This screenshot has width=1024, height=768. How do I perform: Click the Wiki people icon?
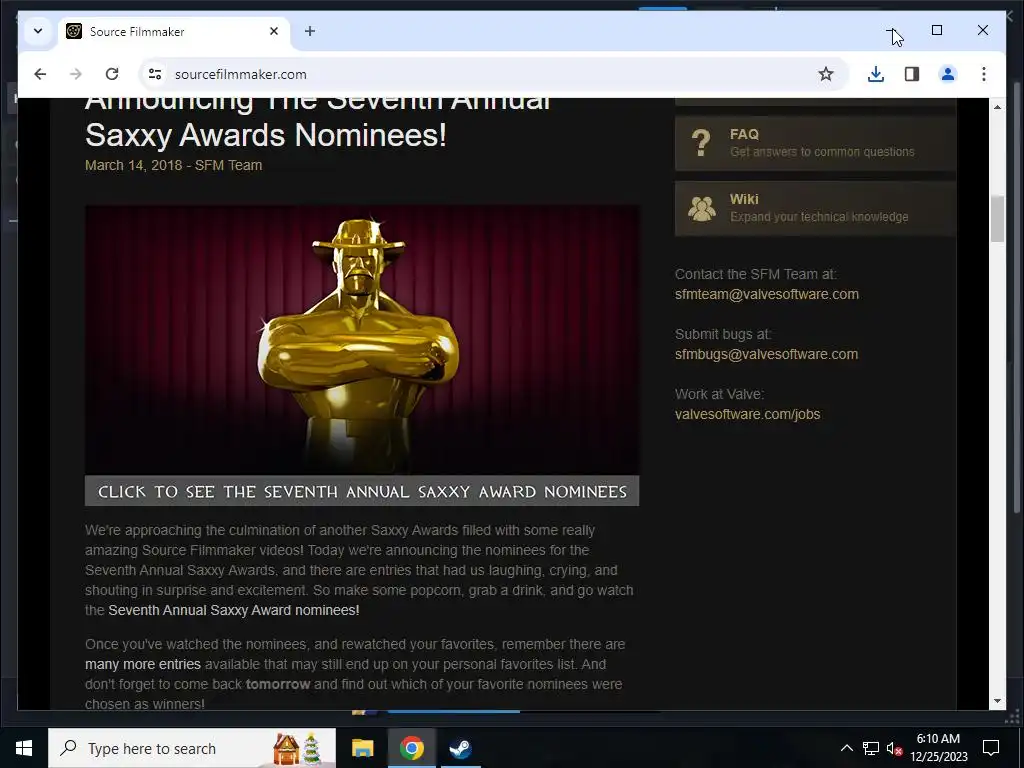pyautogui.click(x=702, y=208)
